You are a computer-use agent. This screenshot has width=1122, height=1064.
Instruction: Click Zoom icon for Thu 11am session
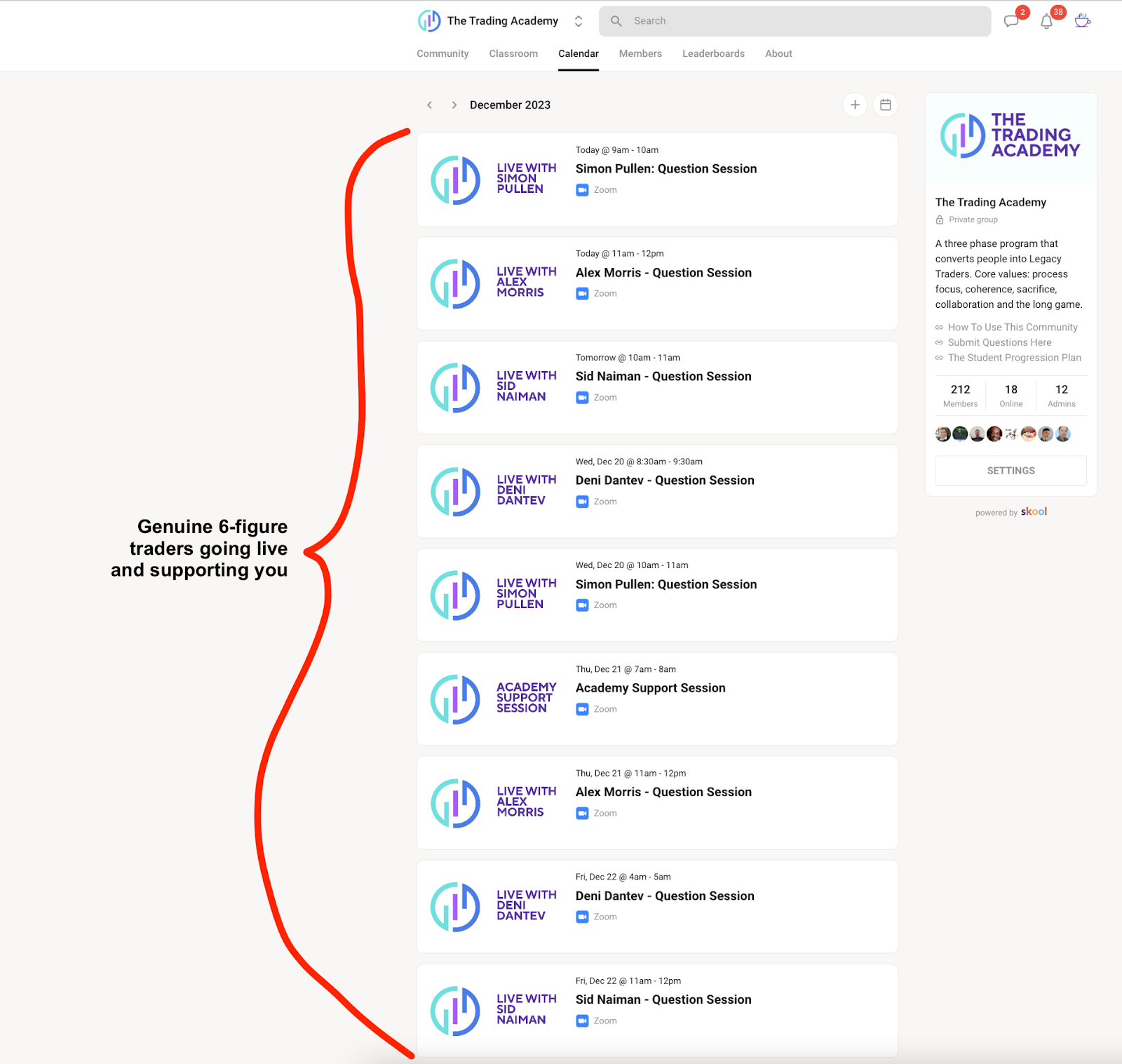tap(582, 813)
